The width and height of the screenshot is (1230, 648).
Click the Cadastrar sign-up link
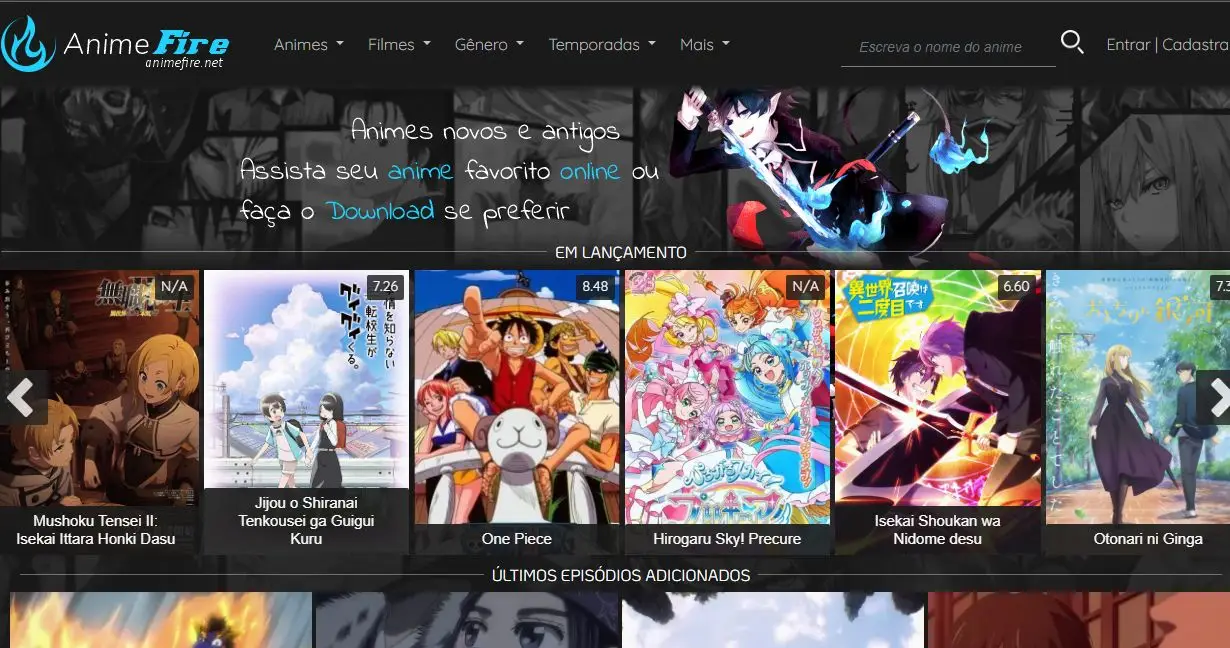pos(1196,44)
